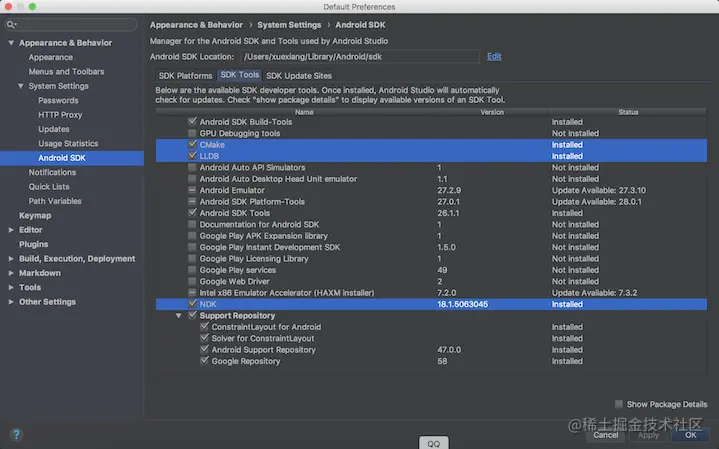Click the Android SDK Location path field
719x449 pixels.
tap(360, 56)
